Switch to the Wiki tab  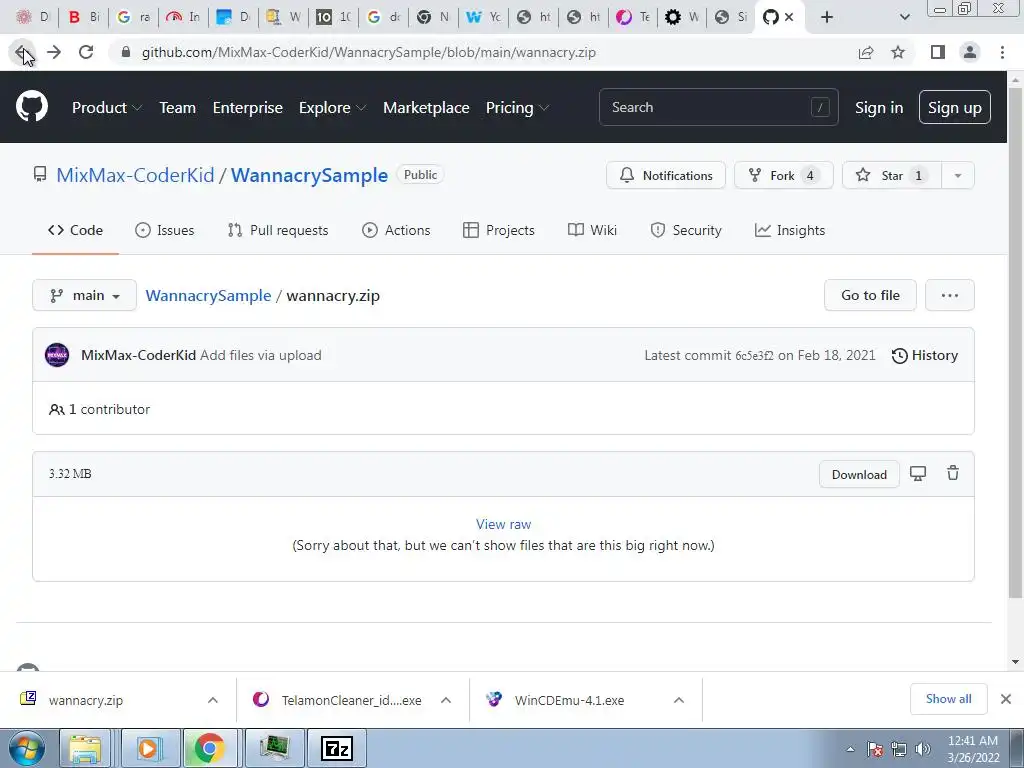pyautogui.click(x=592, y=230)
